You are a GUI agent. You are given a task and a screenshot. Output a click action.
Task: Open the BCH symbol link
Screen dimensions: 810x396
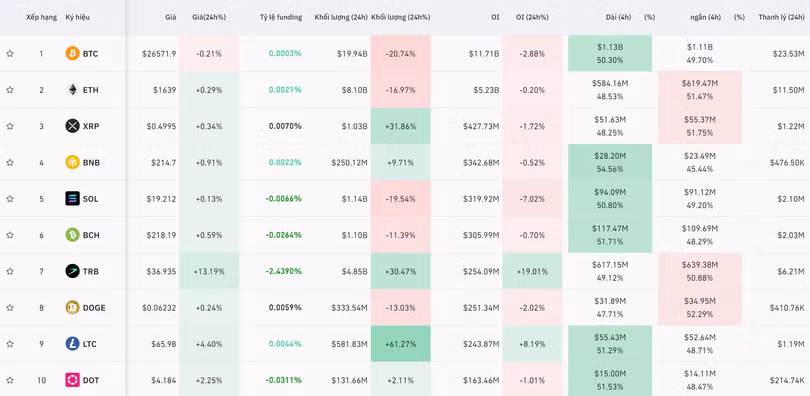[91, 235]
